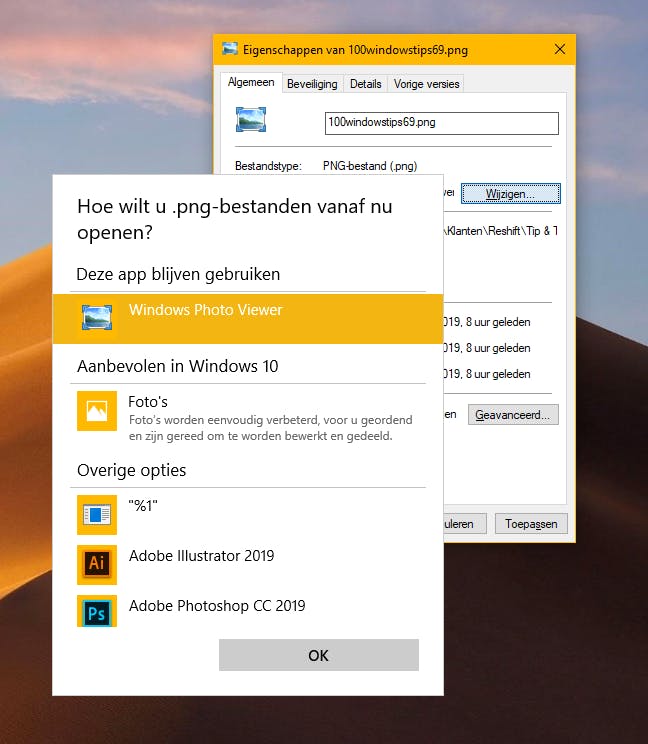
Task: Open the Details tab
Action: click(365, 84)
